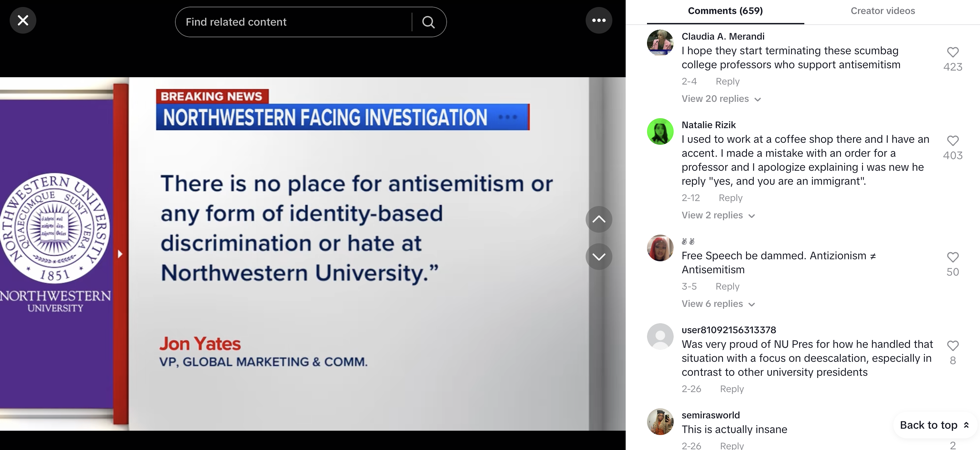Reply to Claudia A. Merandi's comment
Image resolution: width=980 pixels, height=450 pixels.
pyautogui.click(x=727, y=81)
